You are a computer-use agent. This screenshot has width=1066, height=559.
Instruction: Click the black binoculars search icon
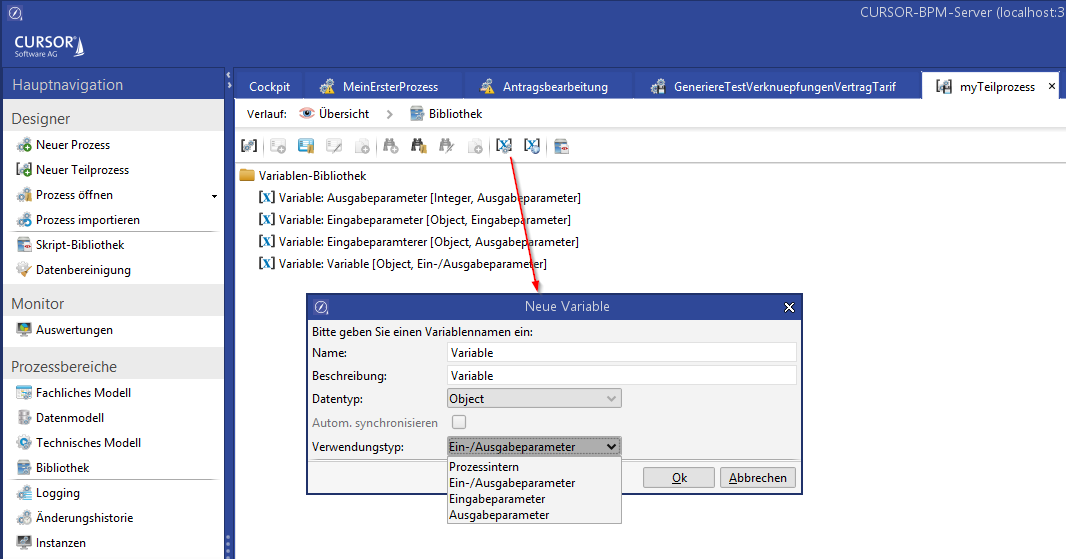point(419,146)
